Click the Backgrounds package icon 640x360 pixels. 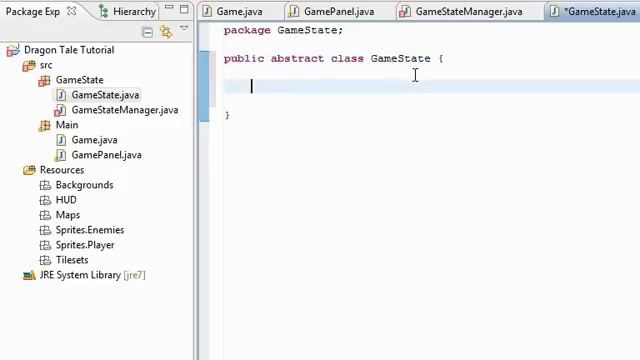point(45,185)
